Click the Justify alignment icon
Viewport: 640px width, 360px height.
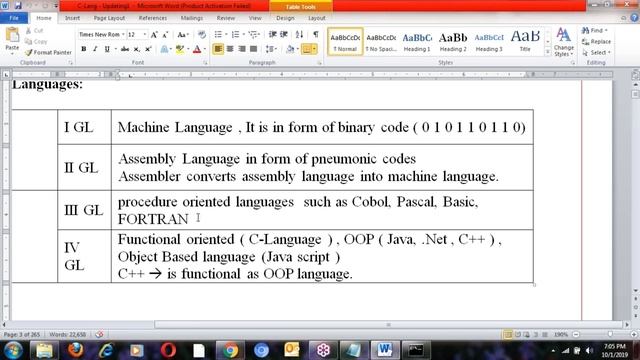click(253, 49)
